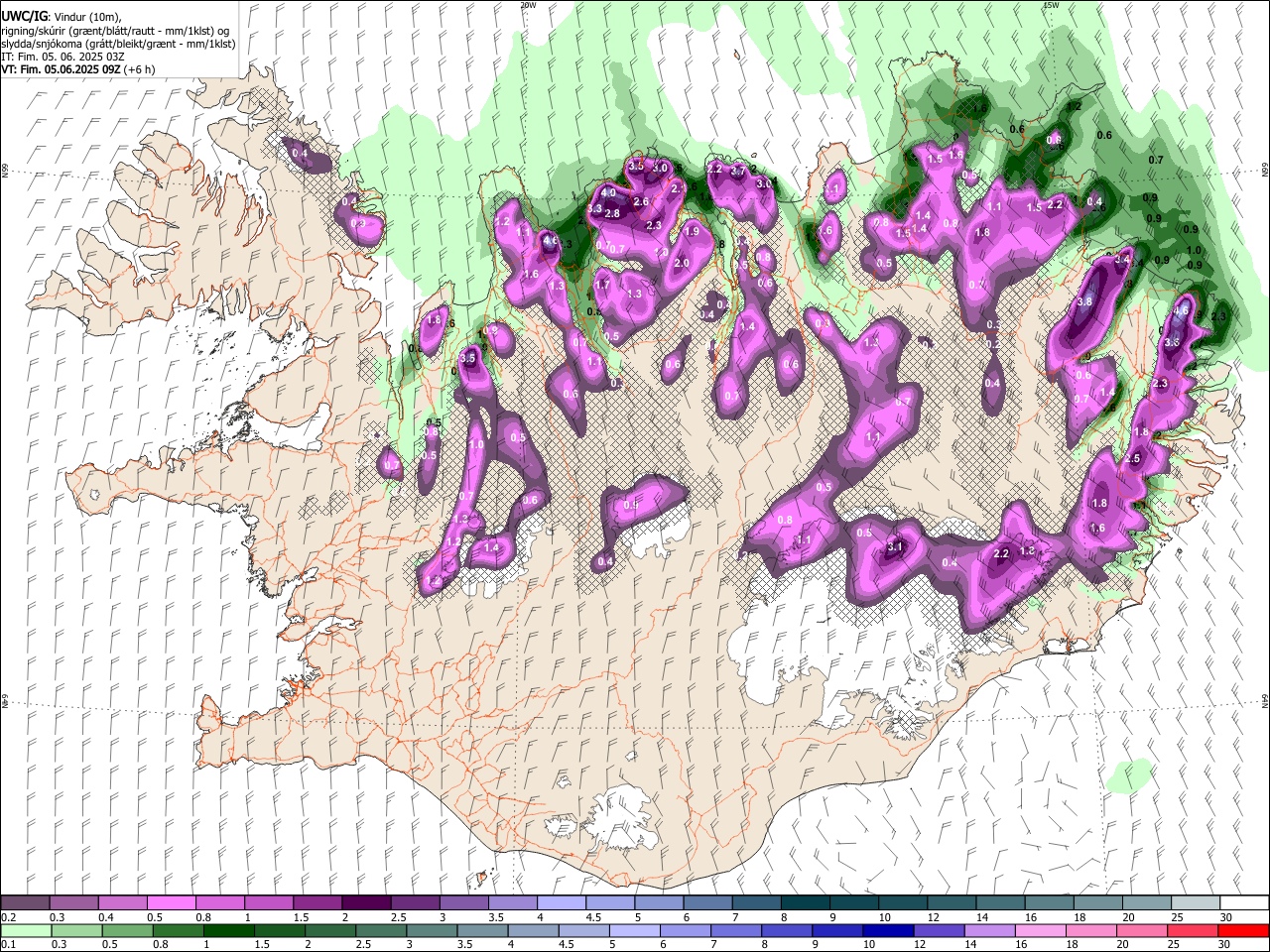Select the '3.7' value on the north coast
This screenshot has height=952, width=1270.
738,171
